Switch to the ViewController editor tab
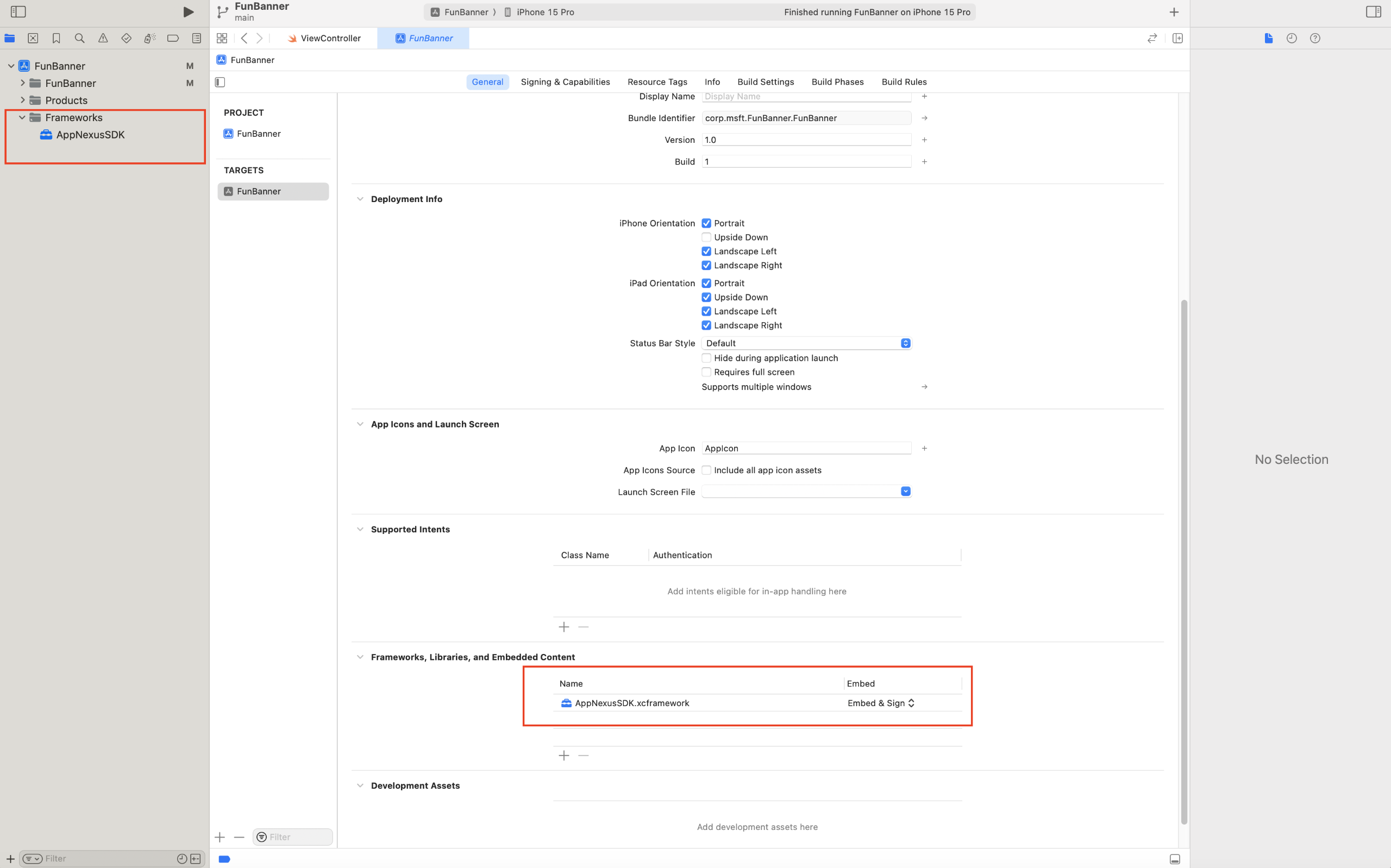1391x868 pixels. coord(324,38)
